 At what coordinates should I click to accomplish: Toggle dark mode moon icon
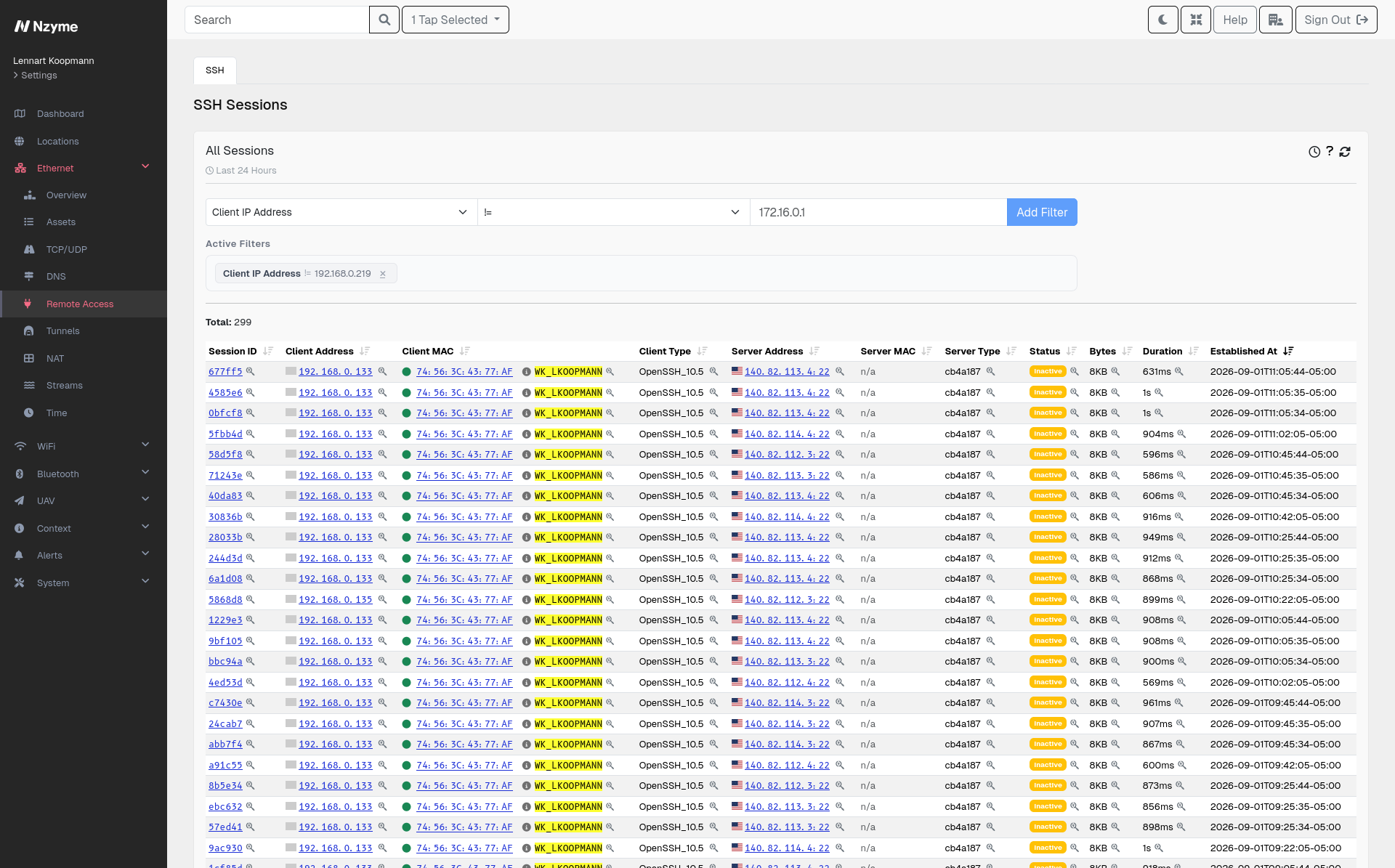pos(1162,20)
